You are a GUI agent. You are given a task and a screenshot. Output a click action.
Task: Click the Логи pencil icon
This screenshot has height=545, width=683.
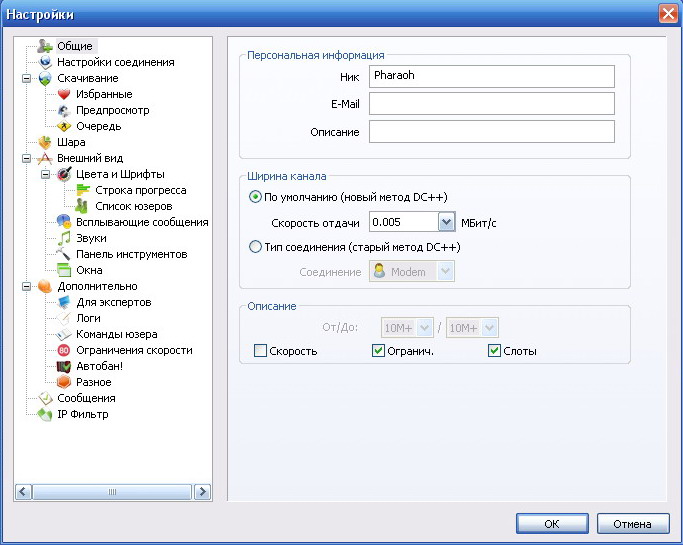pyautogui.click(x=64, y=318)
